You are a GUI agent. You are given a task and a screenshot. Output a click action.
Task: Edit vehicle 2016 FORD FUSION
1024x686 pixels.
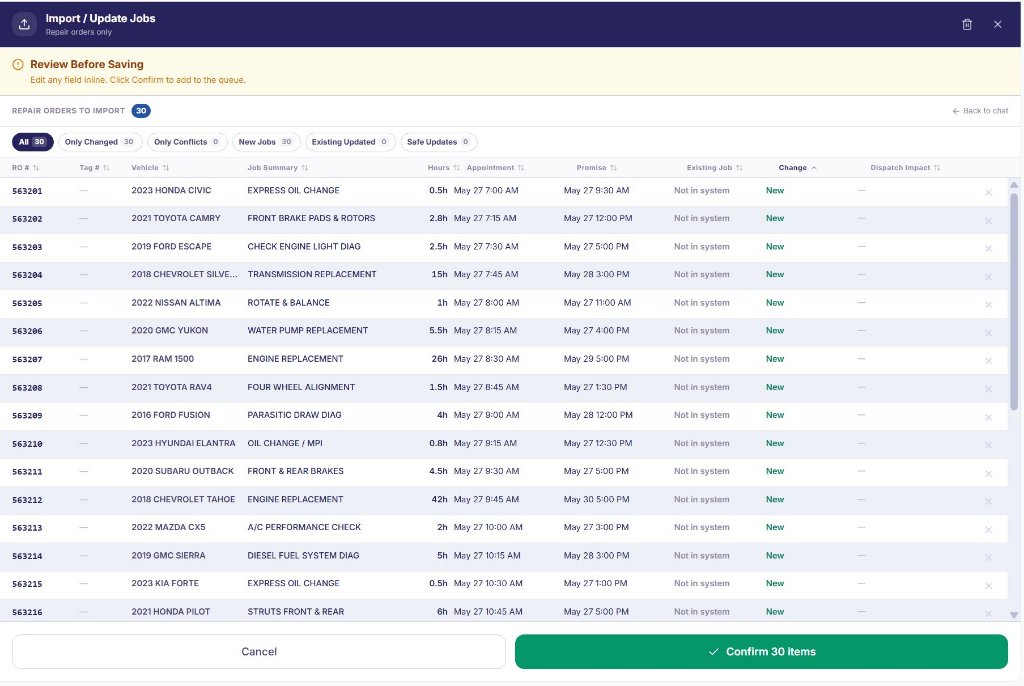(x=170, y=415)
